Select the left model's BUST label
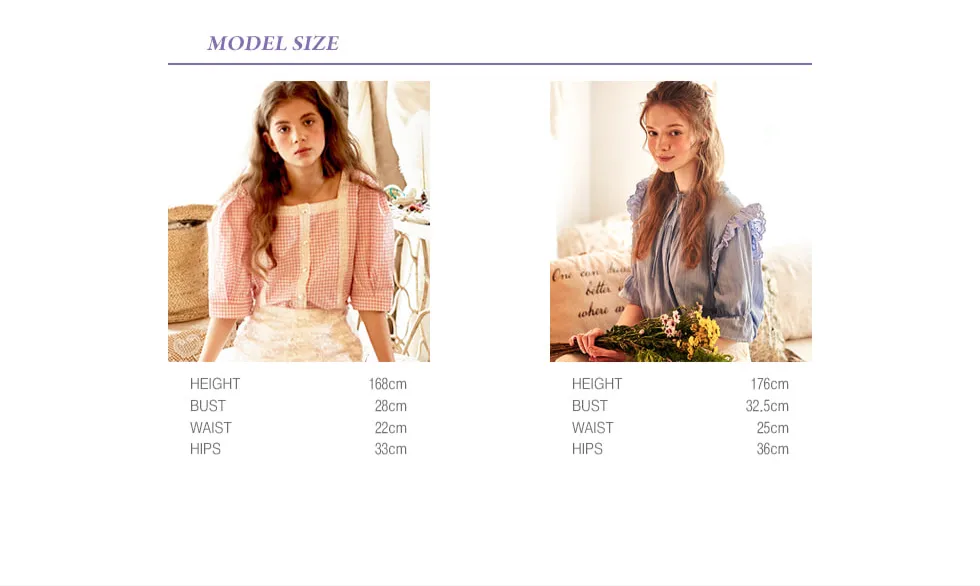Image resolution: width=980 pixels, height=586 pixels. 208,406
